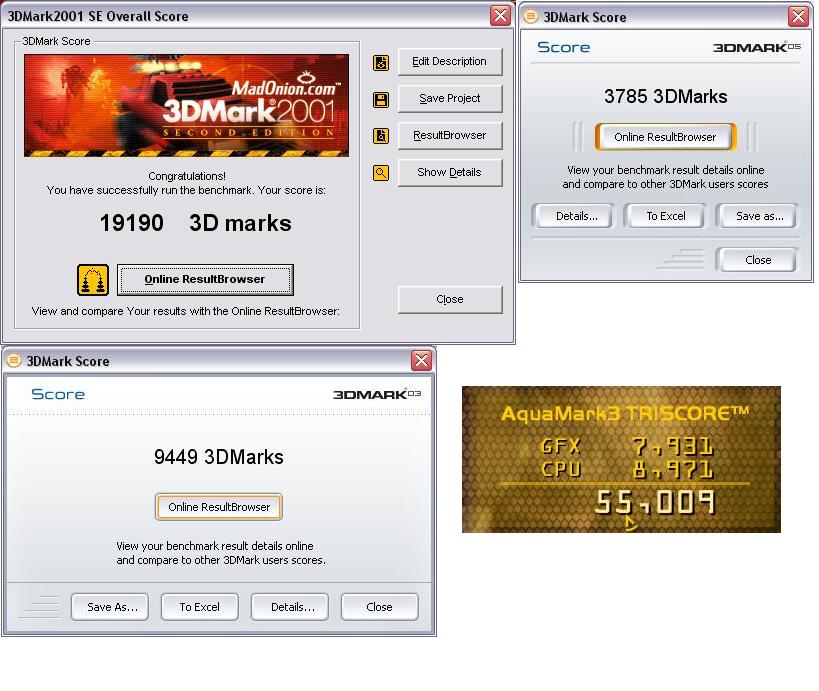The width and height of the screenshot is (819, 691).
Task: Close the 3DMark05 Score window via X
Action: 798,16
